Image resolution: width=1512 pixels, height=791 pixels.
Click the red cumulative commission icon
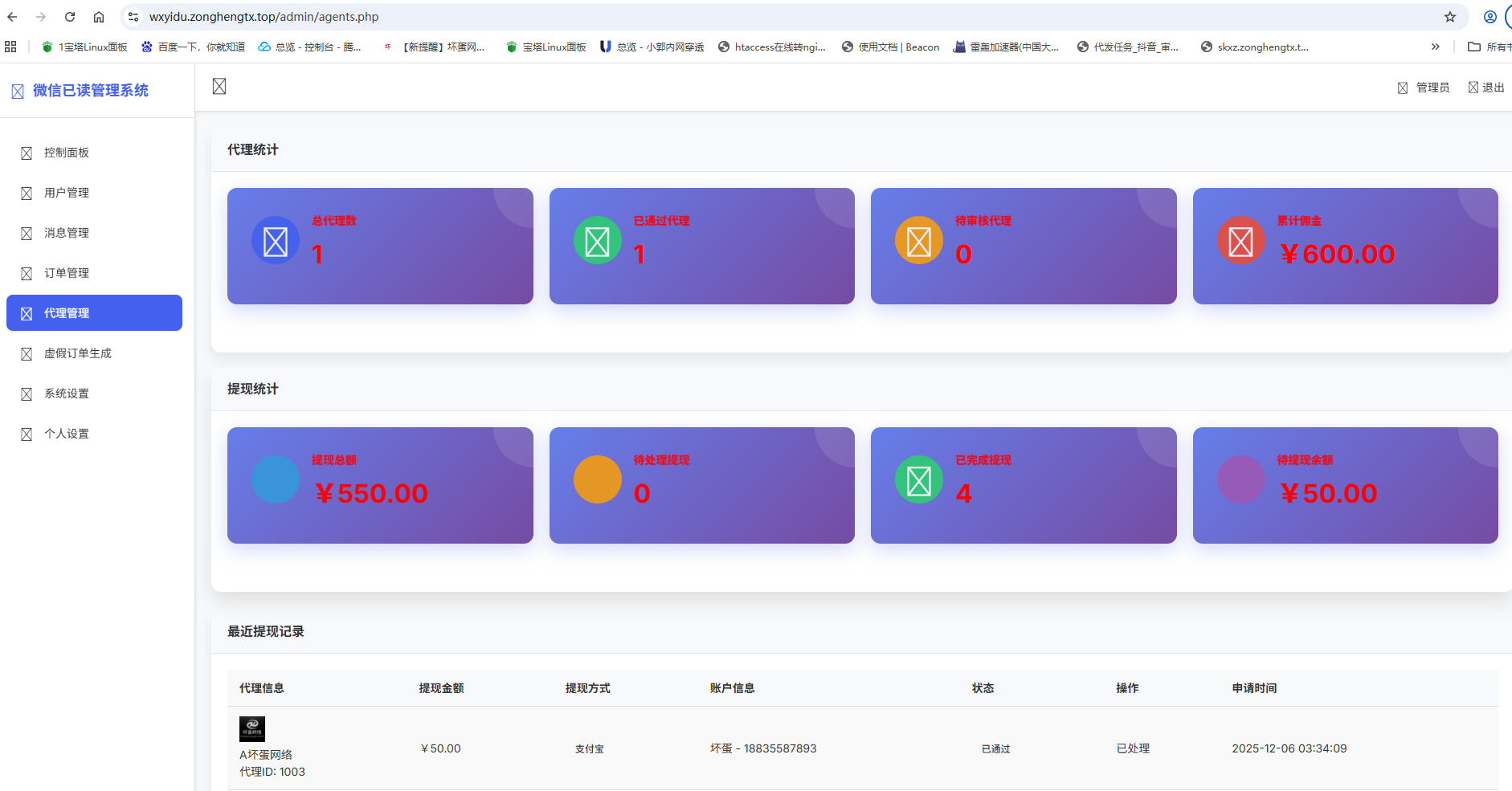tap(1240, 241)
